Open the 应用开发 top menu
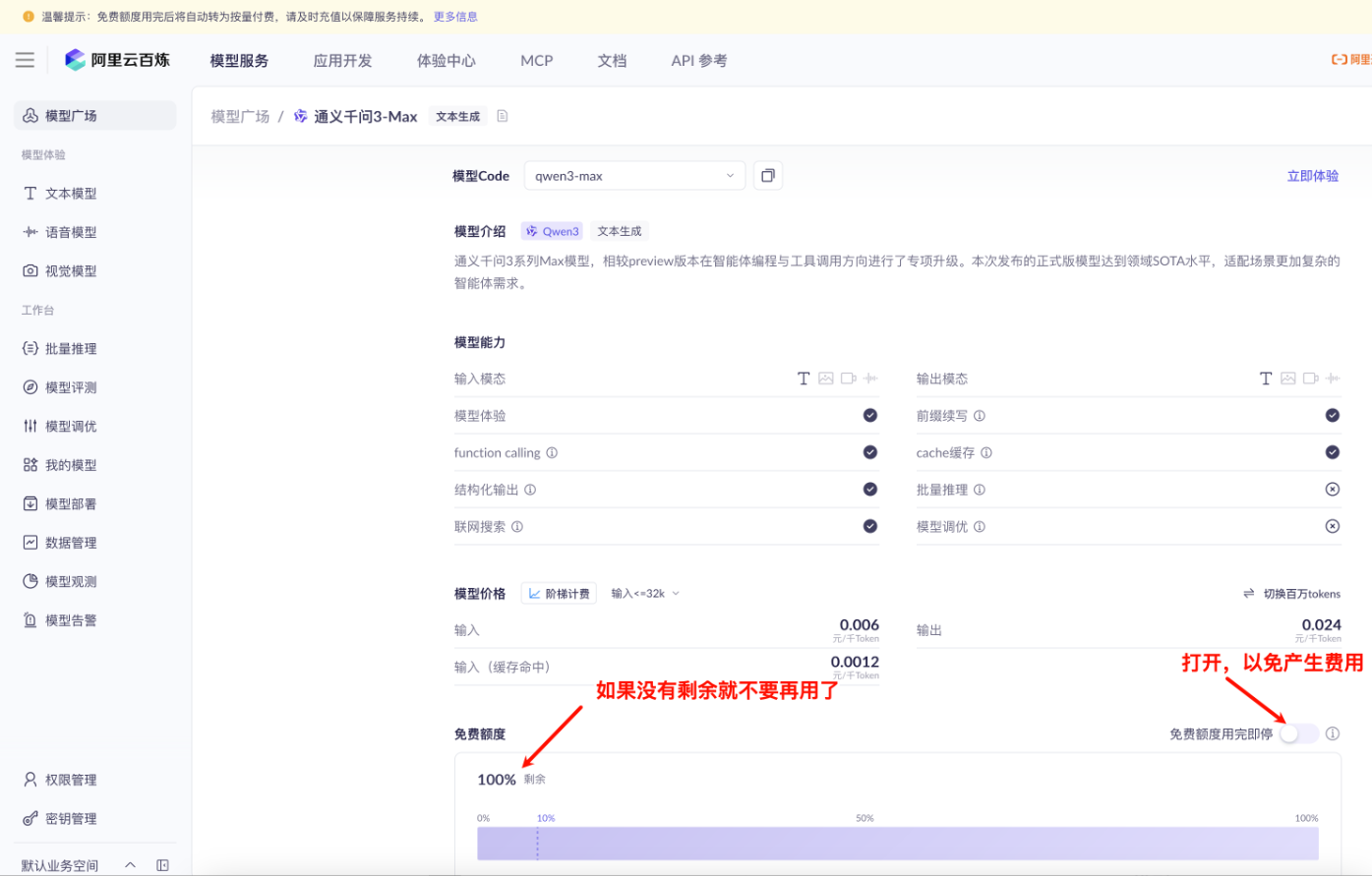Viewport: 1372px width, 876px height. (342, 61)
